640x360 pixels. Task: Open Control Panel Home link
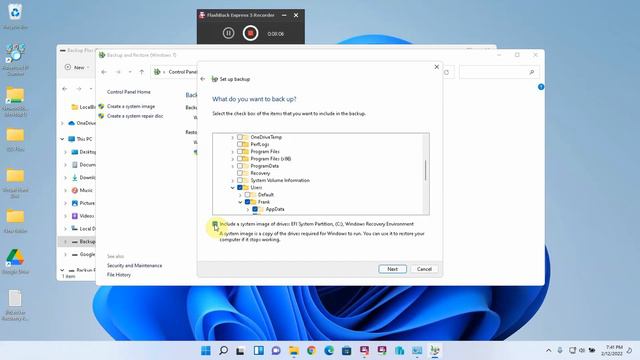tap(129, 92)
